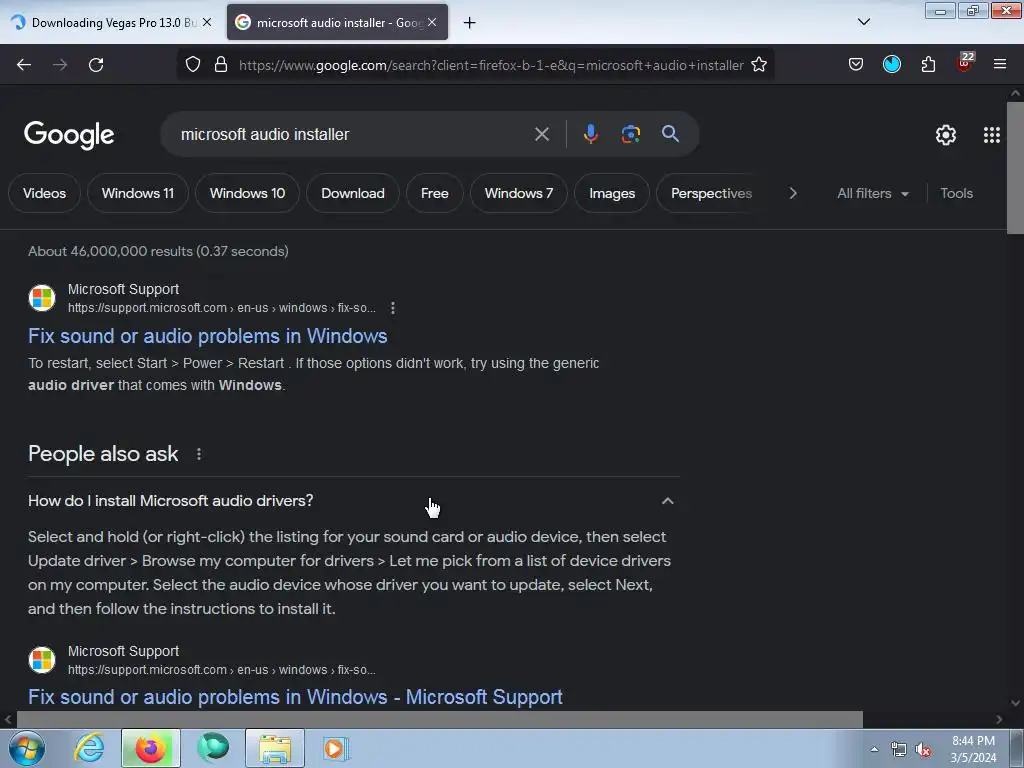This screenshot has width=1024, height=768.
Task: Filter results by Windows 7
Action: click(x=519, y=193)
